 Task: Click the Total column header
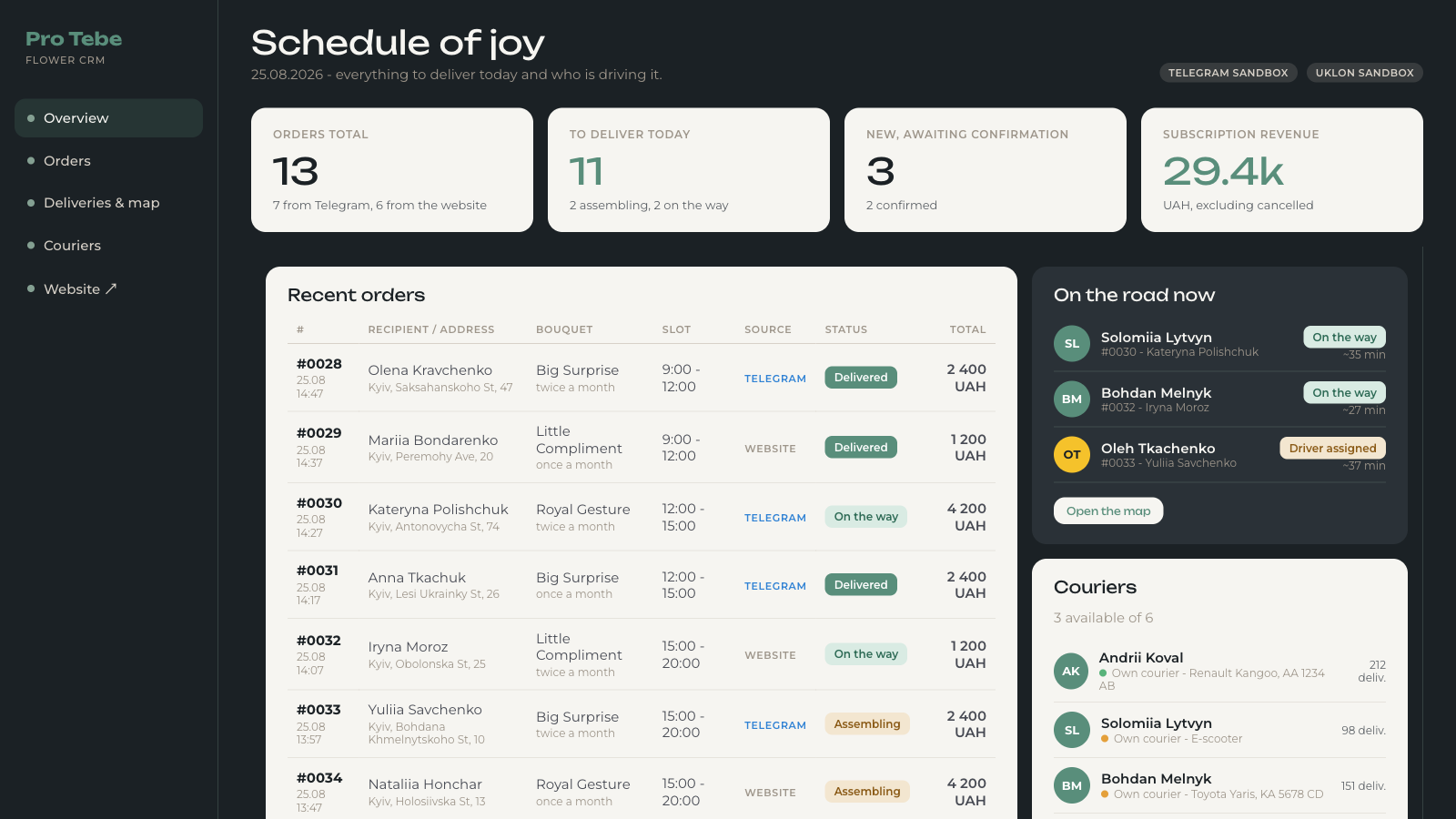968,329
